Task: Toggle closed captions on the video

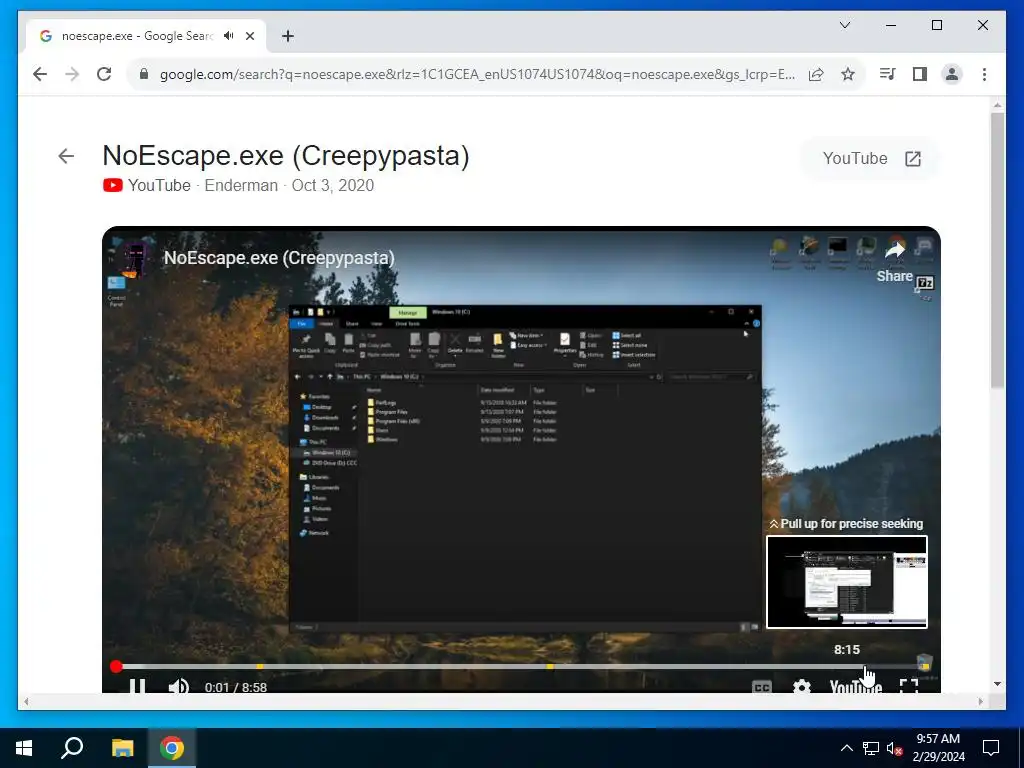Action: (x=762, y=686)
